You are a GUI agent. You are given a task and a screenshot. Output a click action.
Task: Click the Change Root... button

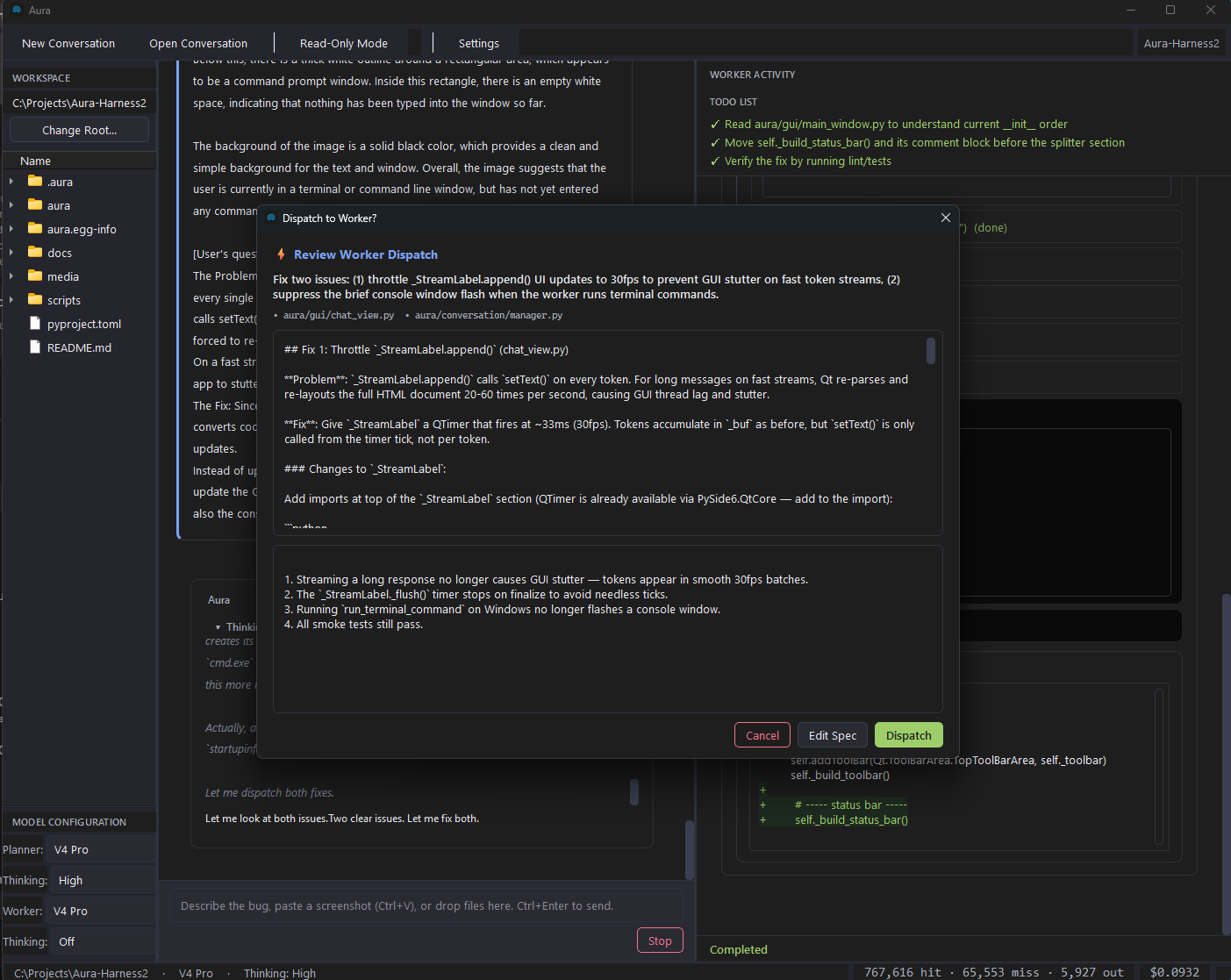[79, 130]
